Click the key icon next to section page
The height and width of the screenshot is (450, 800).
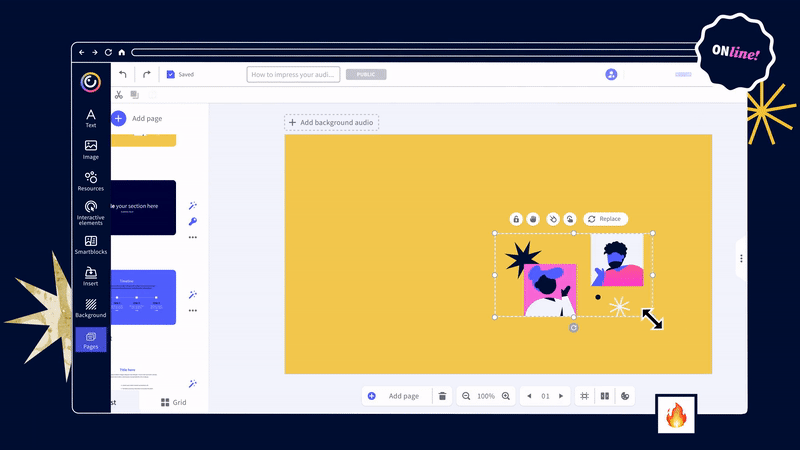pos(192,221)
